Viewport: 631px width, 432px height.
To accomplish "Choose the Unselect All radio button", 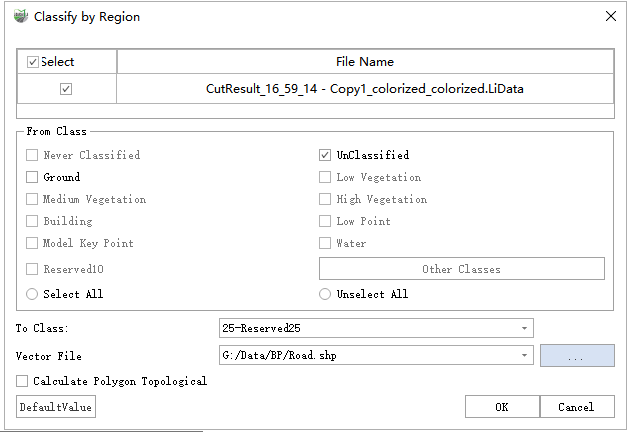I will point(325,294).
